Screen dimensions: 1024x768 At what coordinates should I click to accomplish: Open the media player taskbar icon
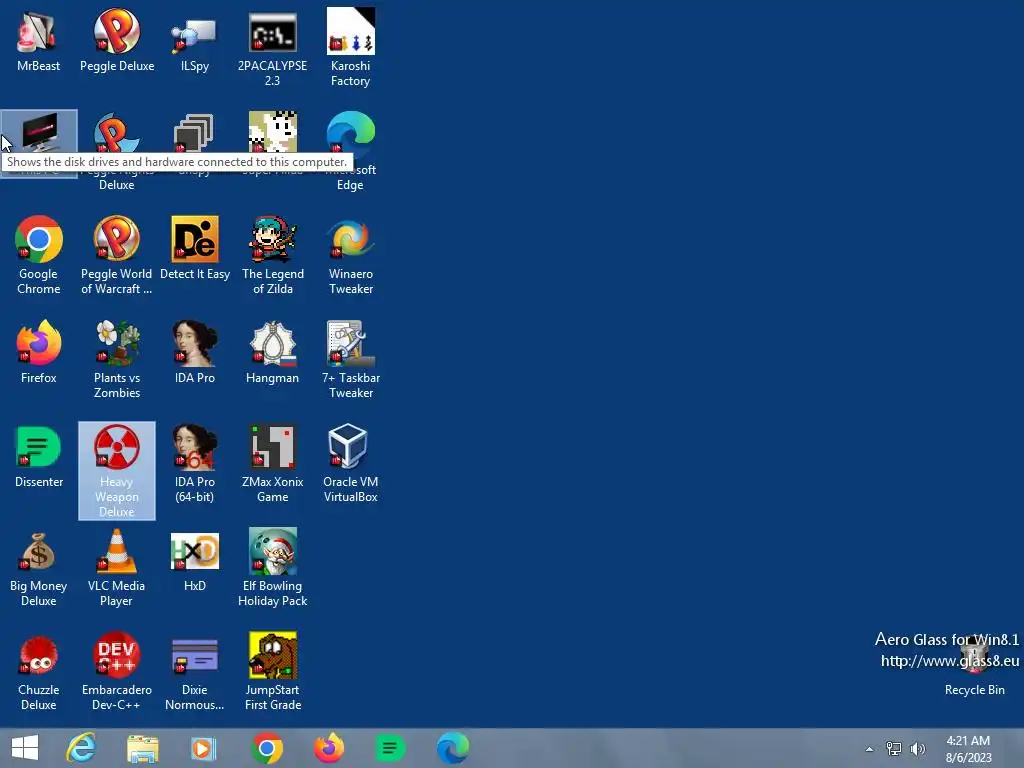(x=203, y=748)
